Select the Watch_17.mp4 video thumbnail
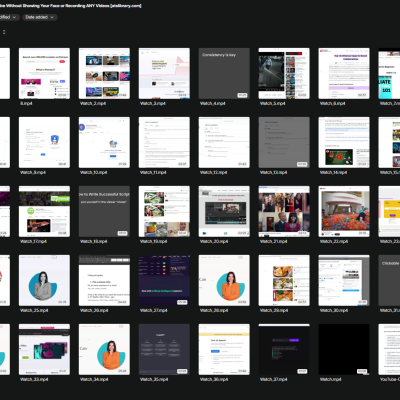 (44, 211)
